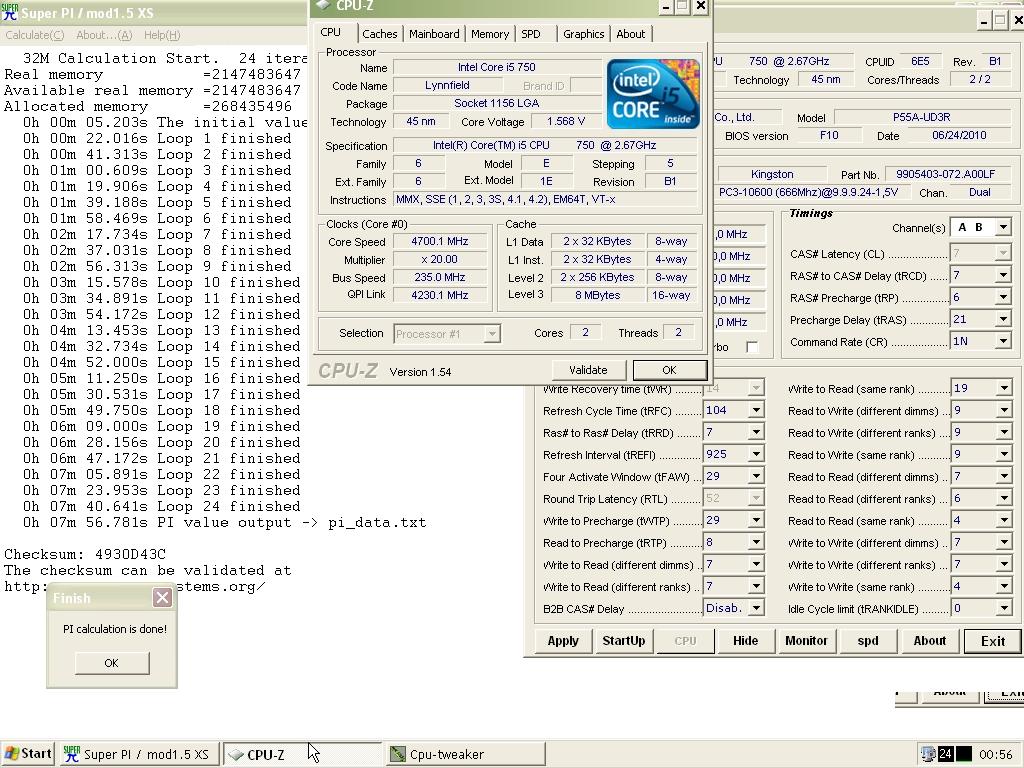Click OK in the Finish dialog
1024x768 pixels.
112,663
